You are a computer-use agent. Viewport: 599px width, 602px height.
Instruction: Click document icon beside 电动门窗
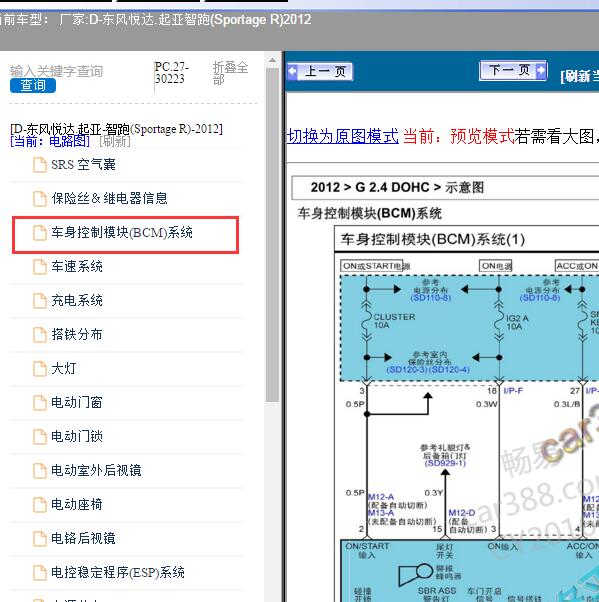click(x=40, y=403)
